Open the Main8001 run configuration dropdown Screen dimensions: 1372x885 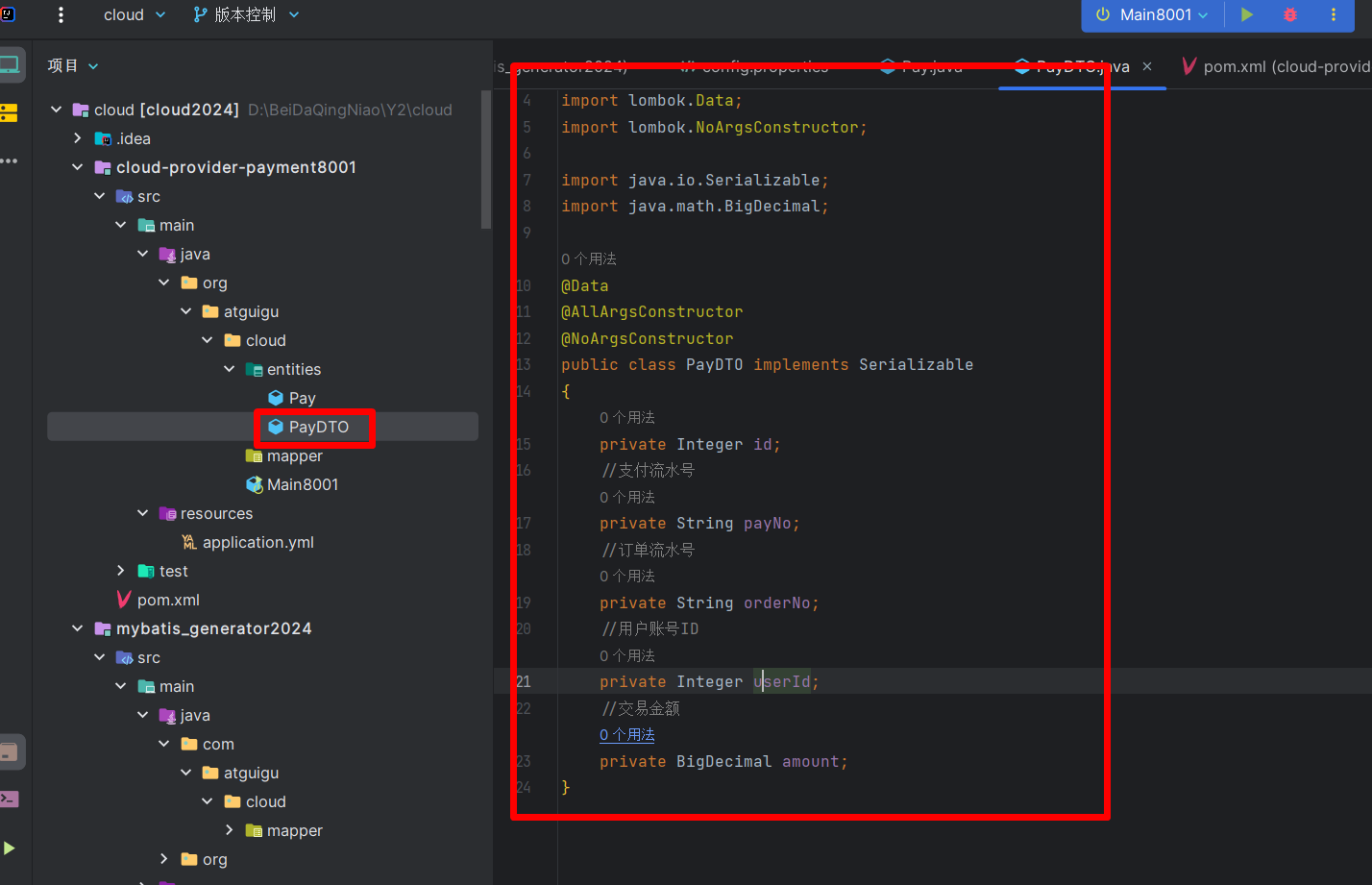(1152, 14)
